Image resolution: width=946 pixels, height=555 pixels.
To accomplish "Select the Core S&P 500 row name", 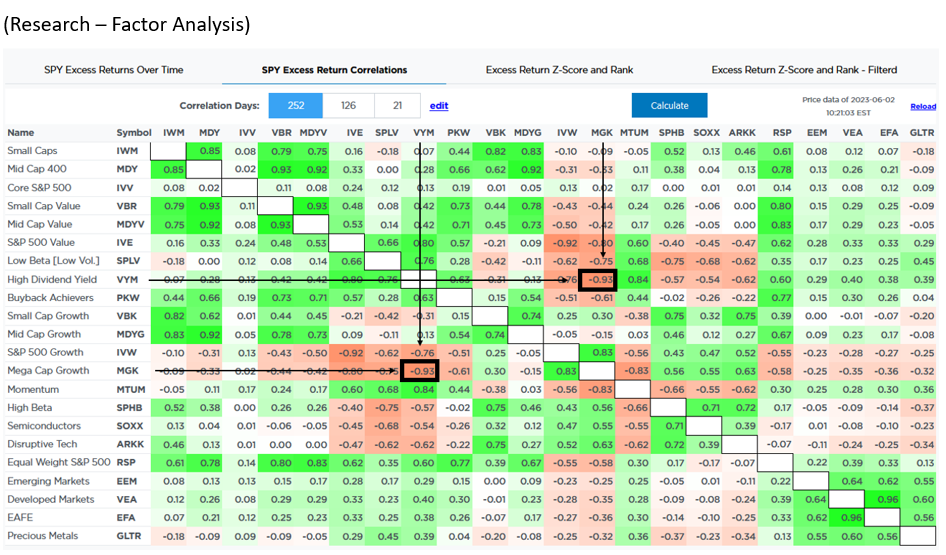I will (39, 188).
